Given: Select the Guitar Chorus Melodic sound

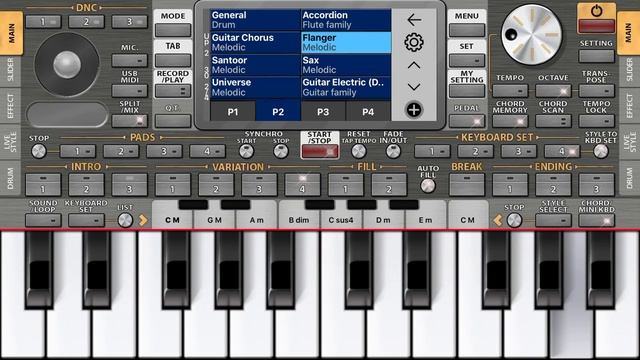Looking at the screenshot, I should [256, 42].
